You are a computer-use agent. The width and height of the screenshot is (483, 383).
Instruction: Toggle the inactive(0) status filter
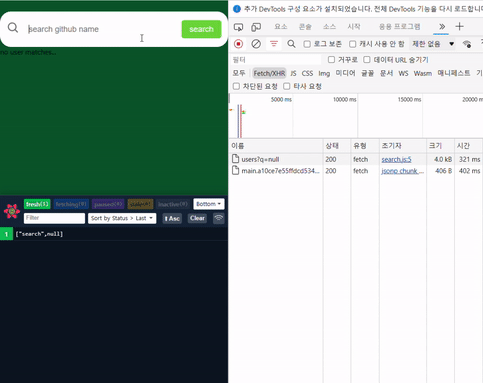point(173,204)
